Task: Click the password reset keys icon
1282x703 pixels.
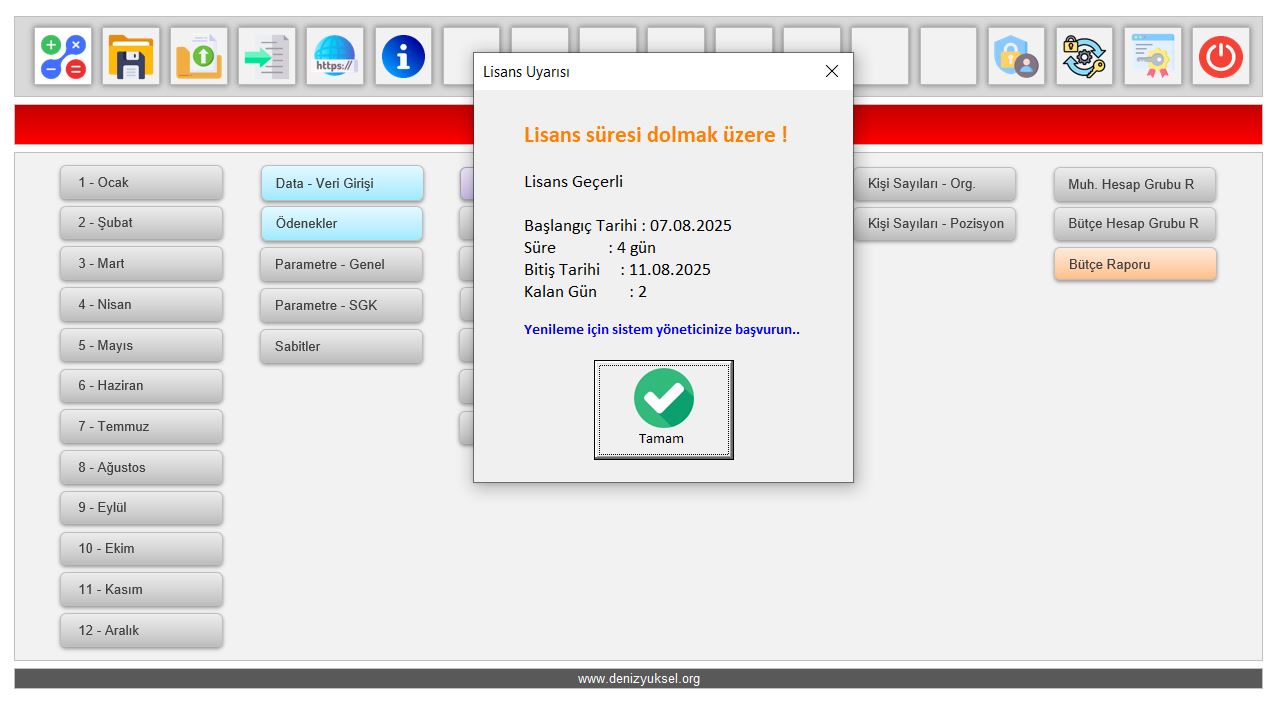Action: pos(1085,56)
